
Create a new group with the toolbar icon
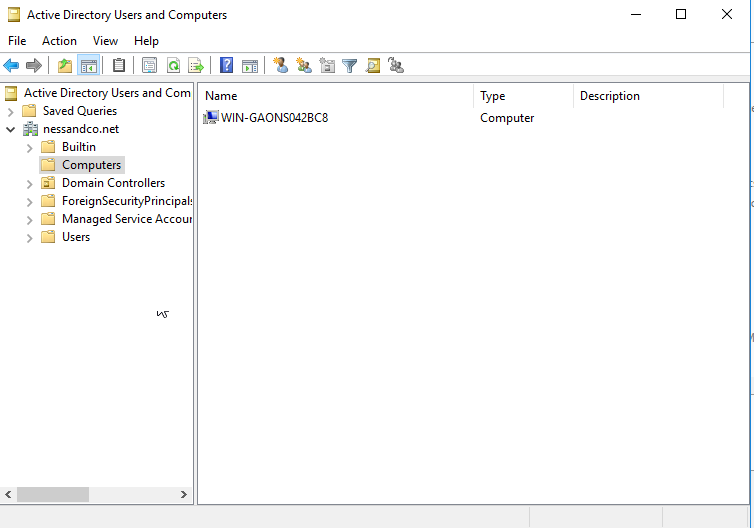pos(304,65)
